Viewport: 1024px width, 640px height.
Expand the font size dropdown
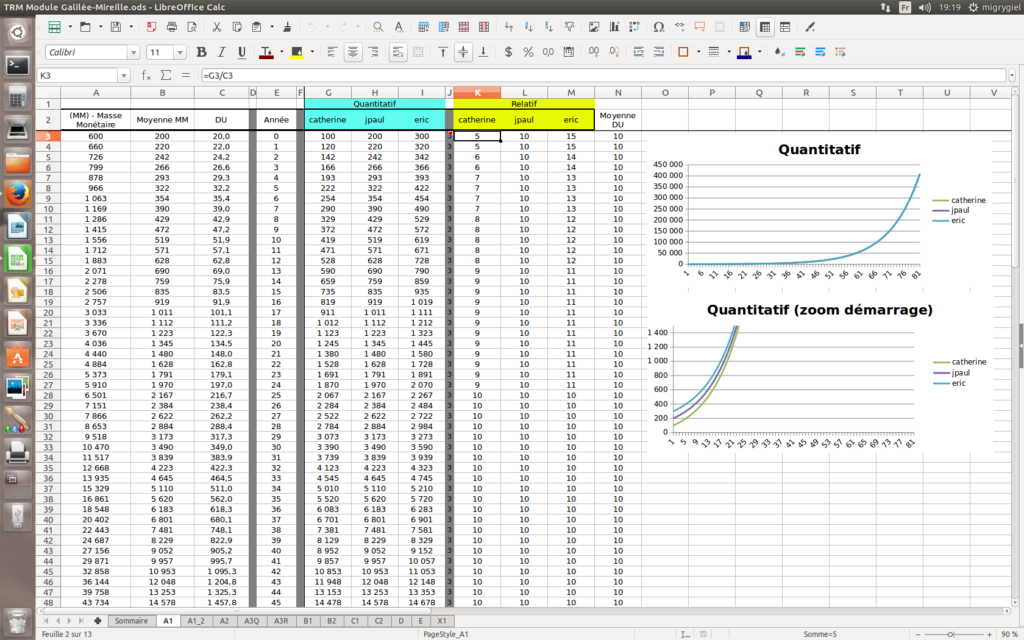[181, 52]
